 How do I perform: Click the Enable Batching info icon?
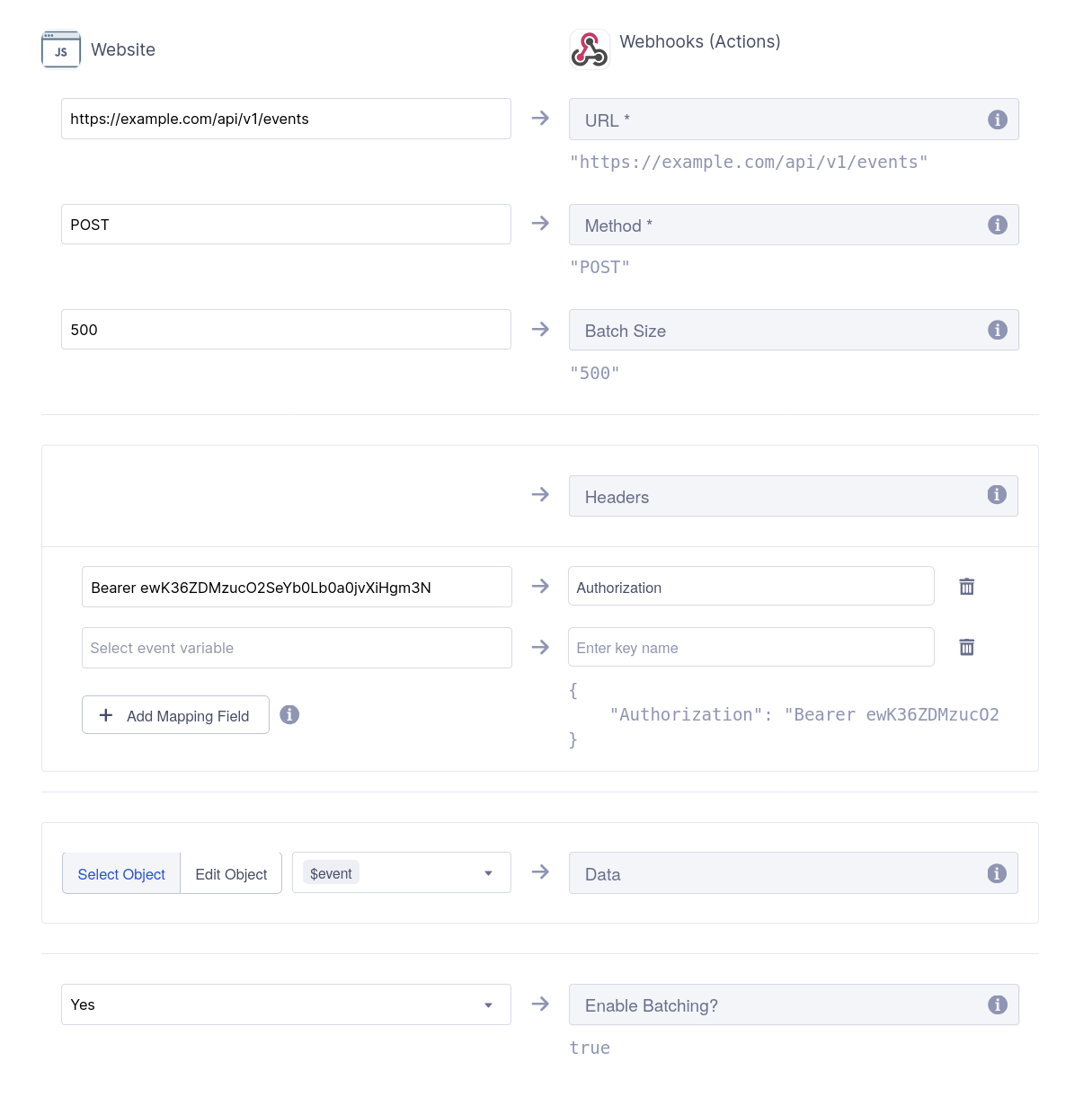(x=997, y=1004)
